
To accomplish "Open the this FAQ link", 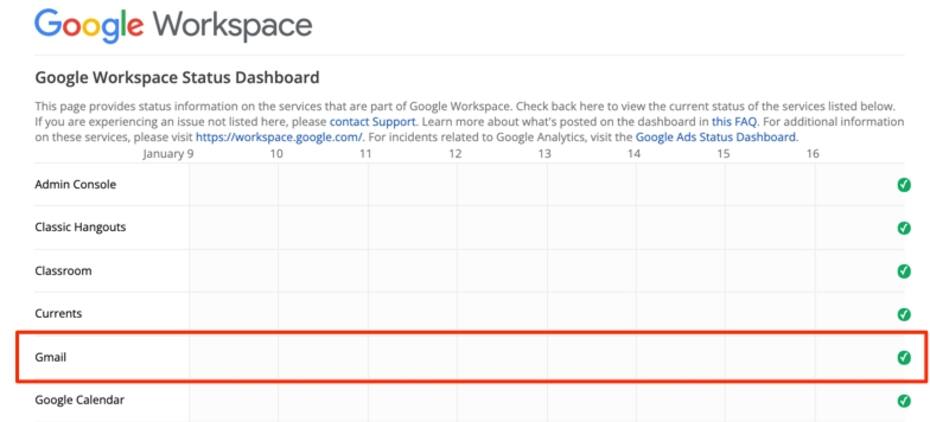I will 734,122.
